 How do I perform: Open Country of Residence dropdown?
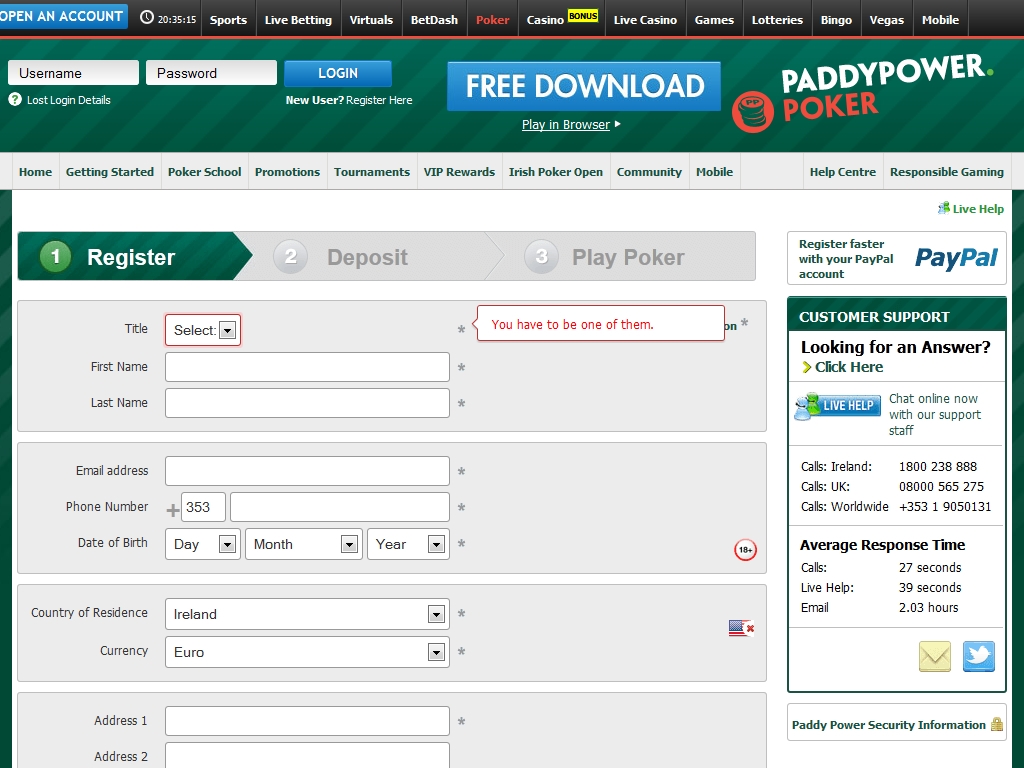tap(307, 614)
